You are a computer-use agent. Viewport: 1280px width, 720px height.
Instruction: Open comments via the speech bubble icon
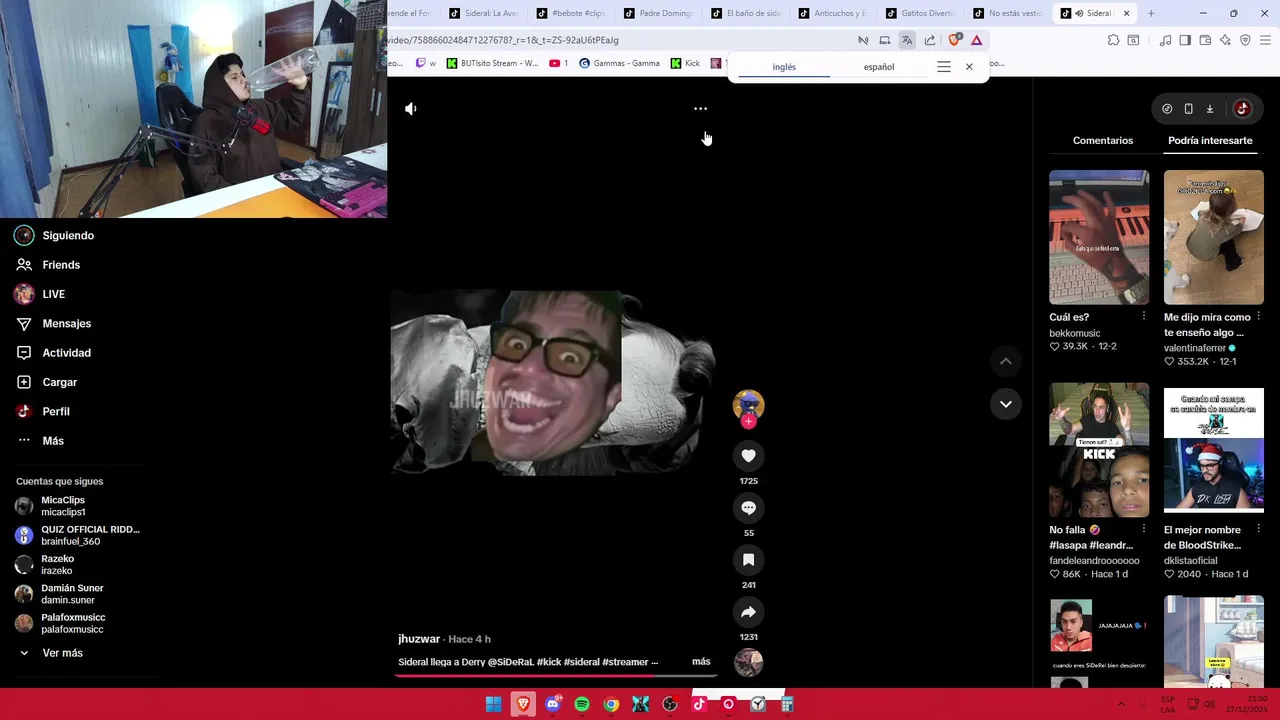point(748,508)
